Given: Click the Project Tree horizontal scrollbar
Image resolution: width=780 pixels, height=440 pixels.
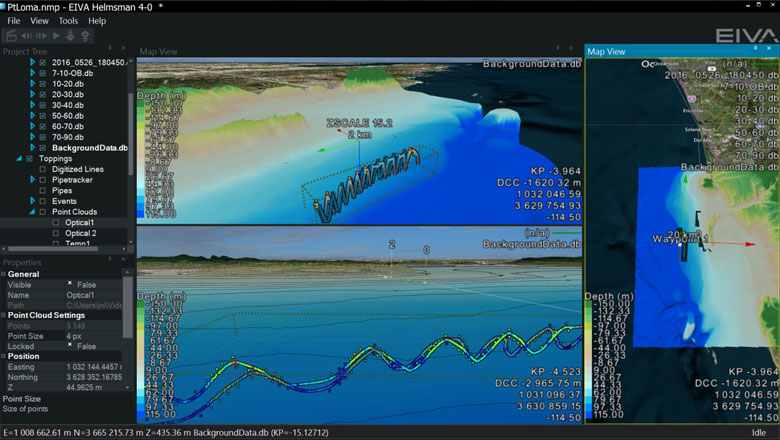Looking at the screenshot, I should click(x=53, y=249).
